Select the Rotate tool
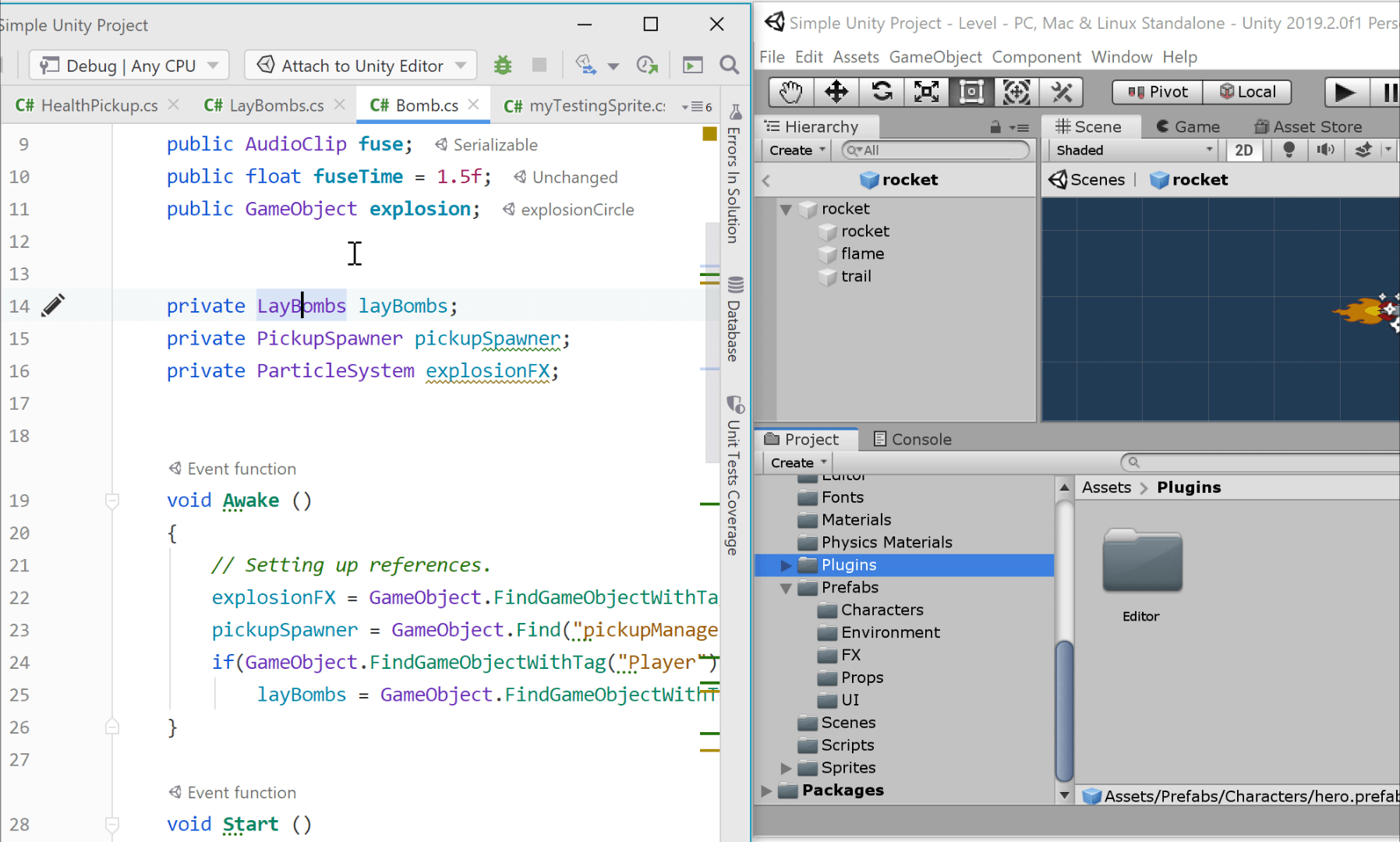Image resolution: width=1400 pixels, height=842 pixels. click(882, 91)
